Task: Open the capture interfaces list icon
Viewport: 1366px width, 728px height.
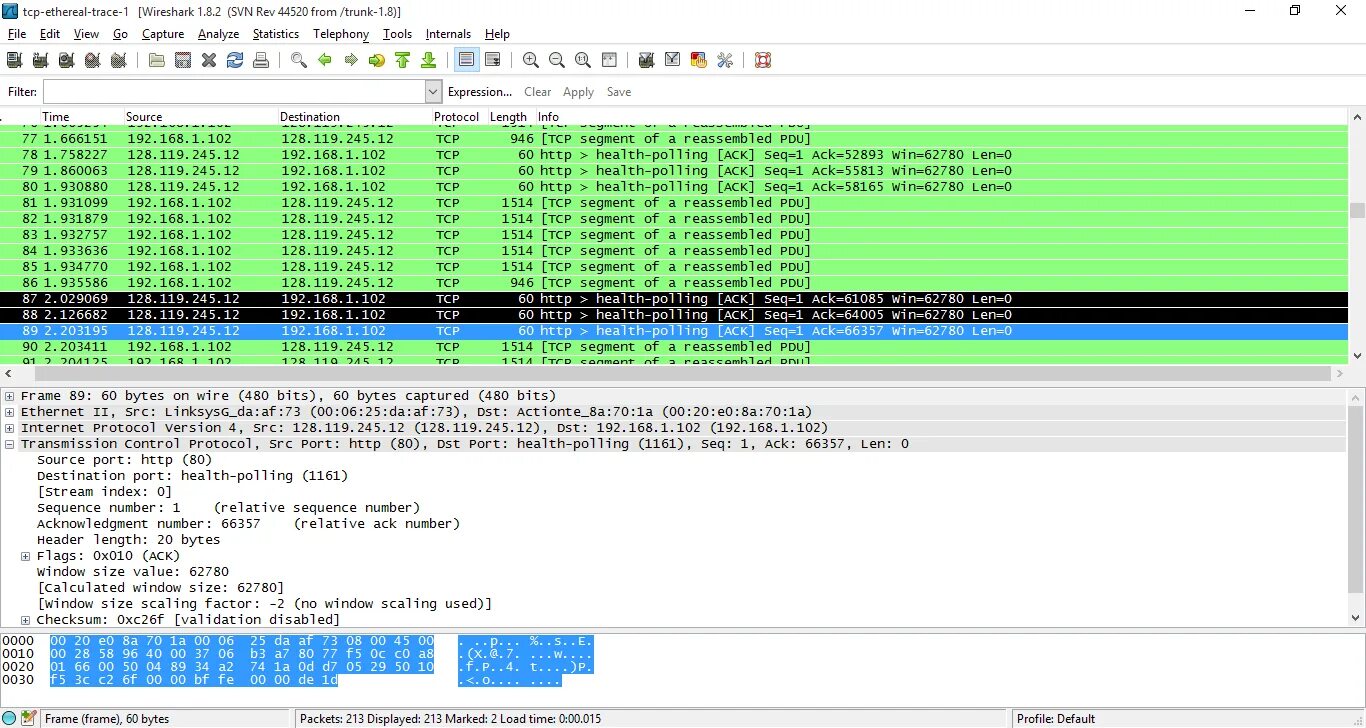Action: tap(15, 60)
